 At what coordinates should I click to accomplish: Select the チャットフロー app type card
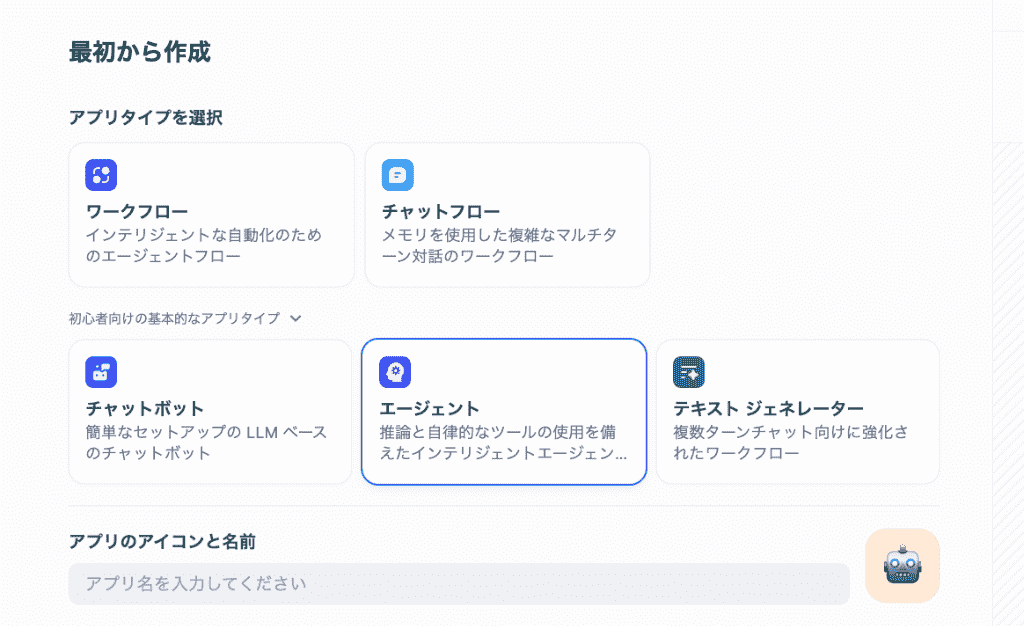pyautogui.click(x=507, y=215)
